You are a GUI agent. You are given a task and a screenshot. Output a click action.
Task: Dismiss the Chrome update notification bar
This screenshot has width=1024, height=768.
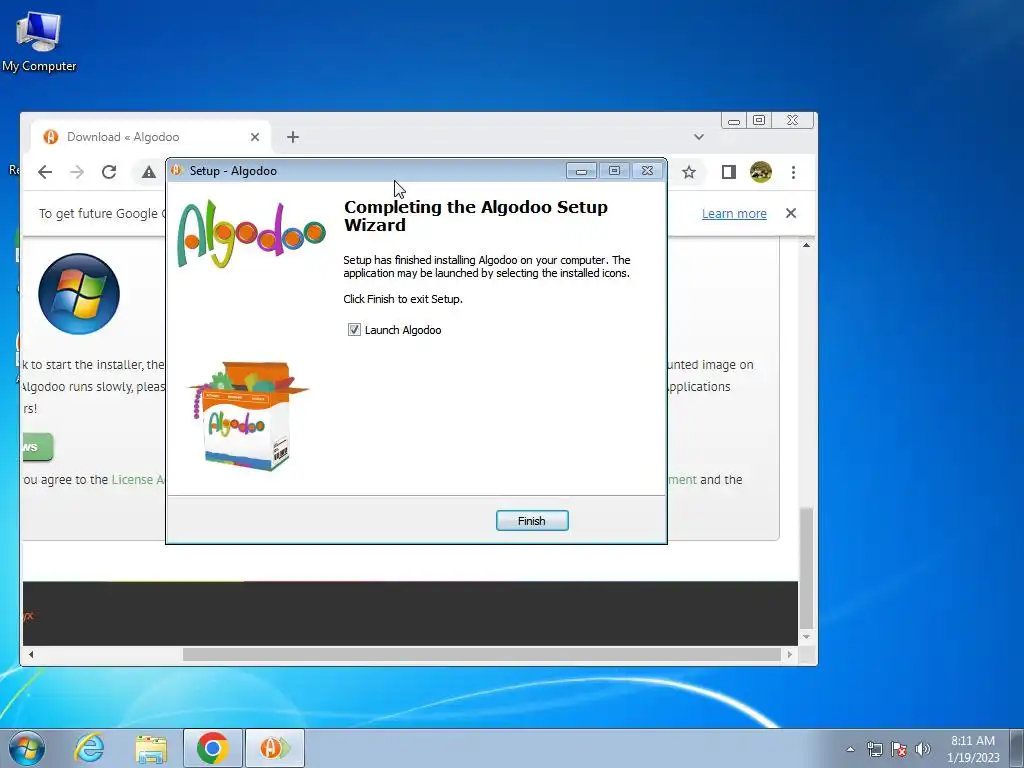791,213
